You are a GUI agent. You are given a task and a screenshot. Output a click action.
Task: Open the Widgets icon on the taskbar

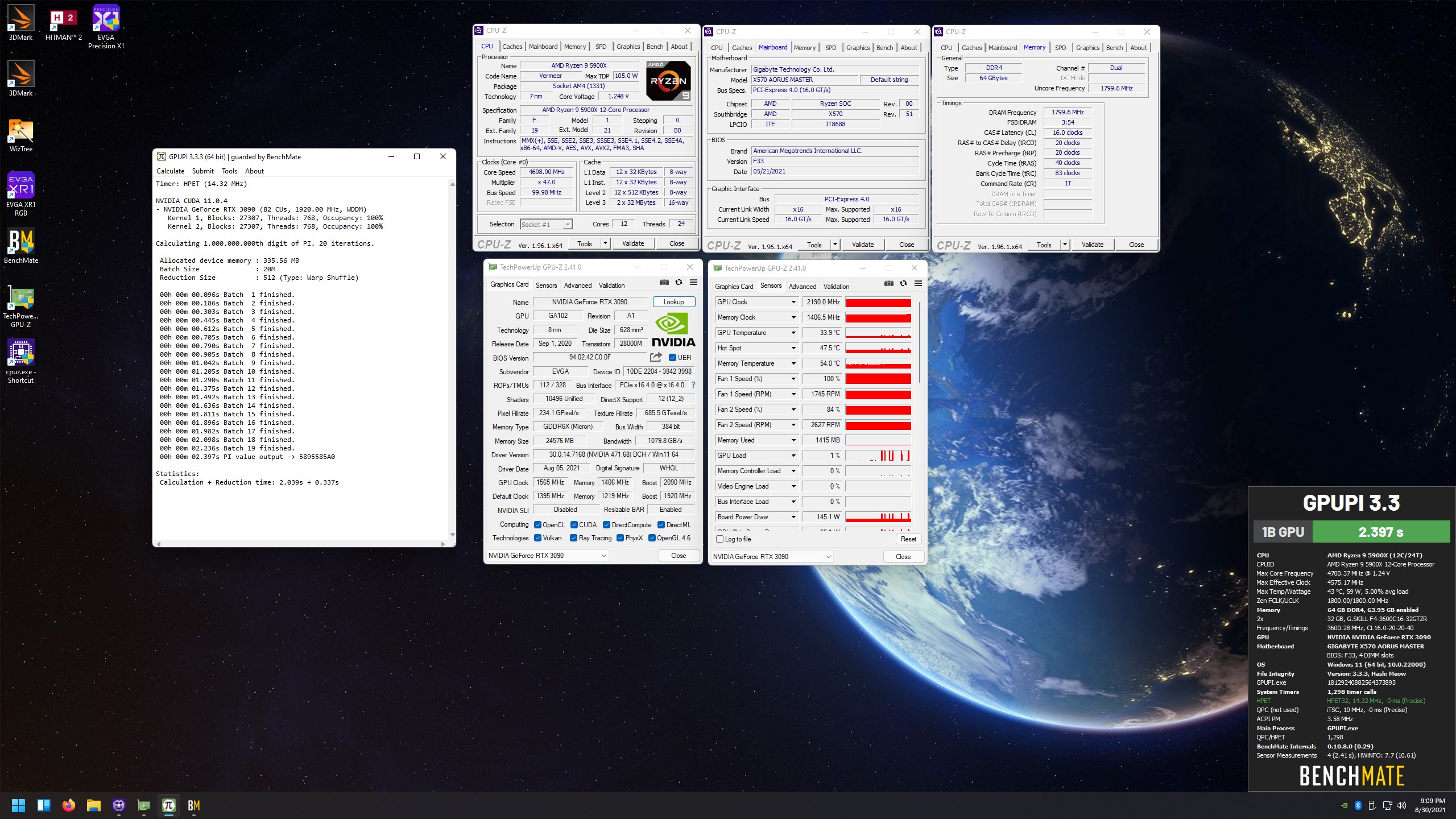click(x=43, y=805)
